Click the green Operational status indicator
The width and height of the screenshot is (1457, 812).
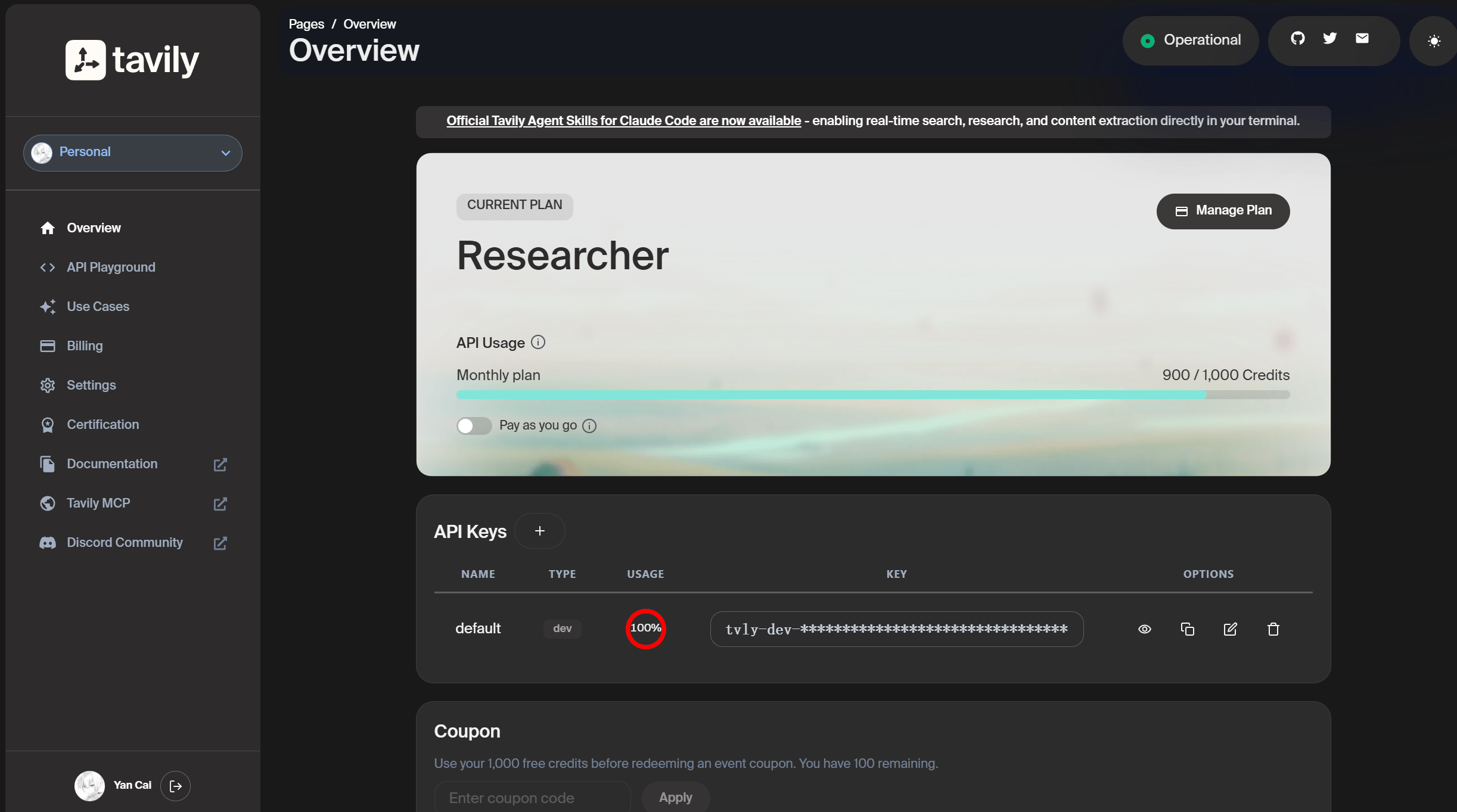(x=1148, y=41)
